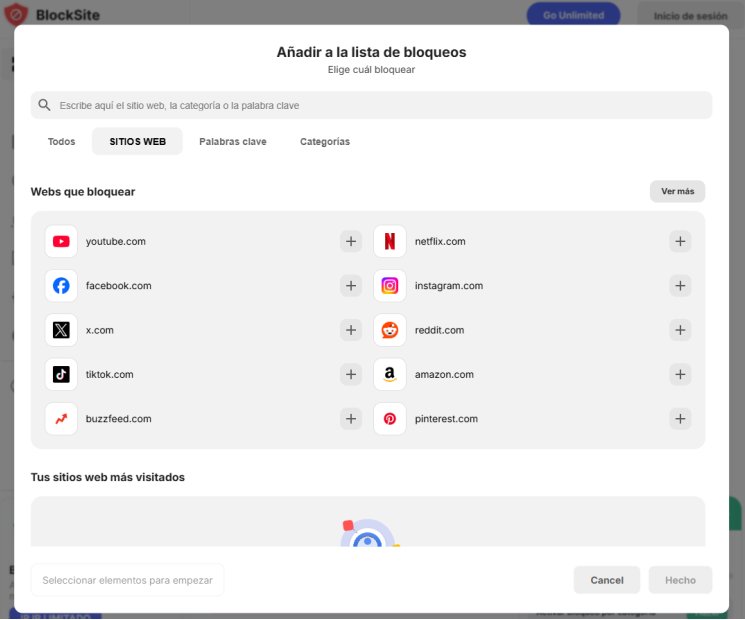Click the plus button next to facebook.com
Viewport: 745px width, 620px height.
pyautogui.click(x=351, y=286)
